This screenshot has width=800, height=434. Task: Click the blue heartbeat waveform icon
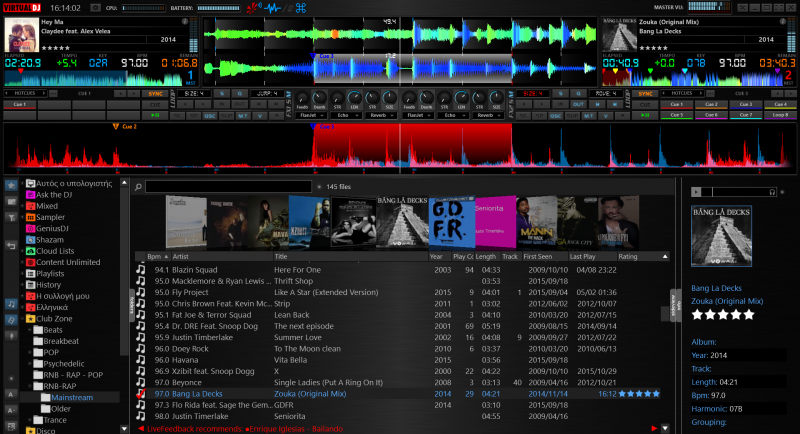(272, 8)
